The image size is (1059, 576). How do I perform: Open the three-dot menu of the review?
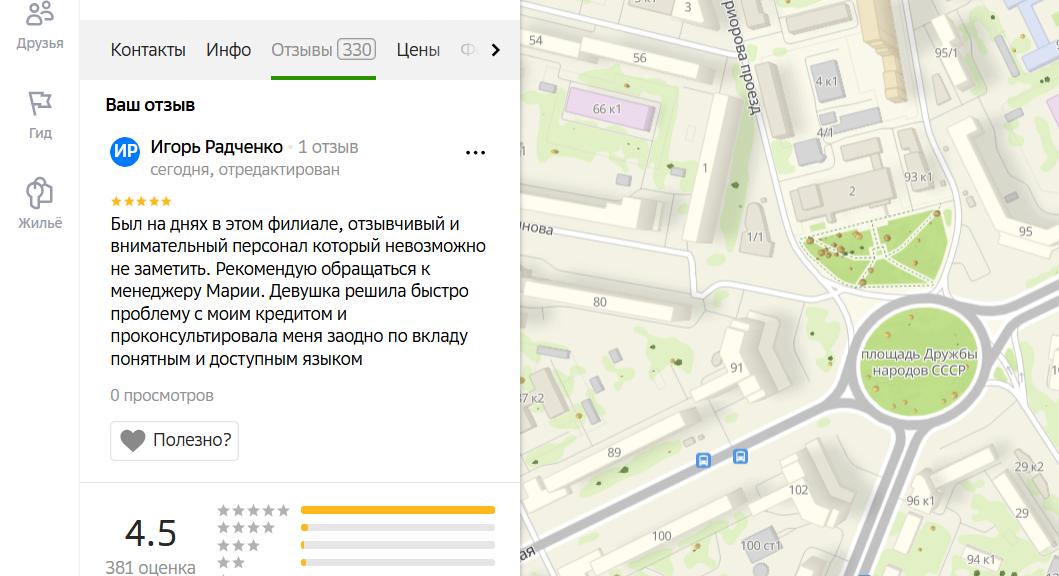point(475,153)
